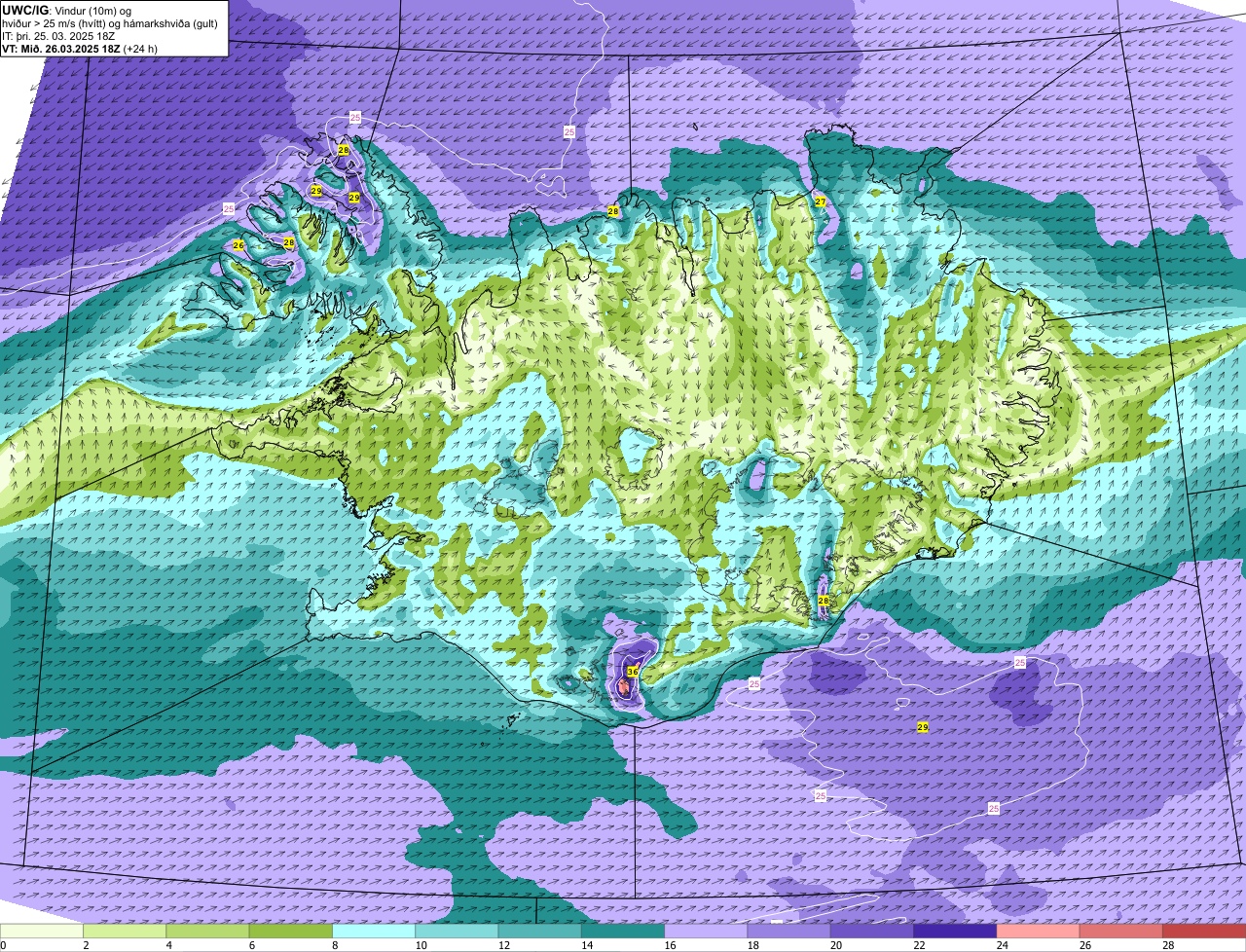Click the 16–18 m/s lavender legend swatch

[x=706, y=931]
